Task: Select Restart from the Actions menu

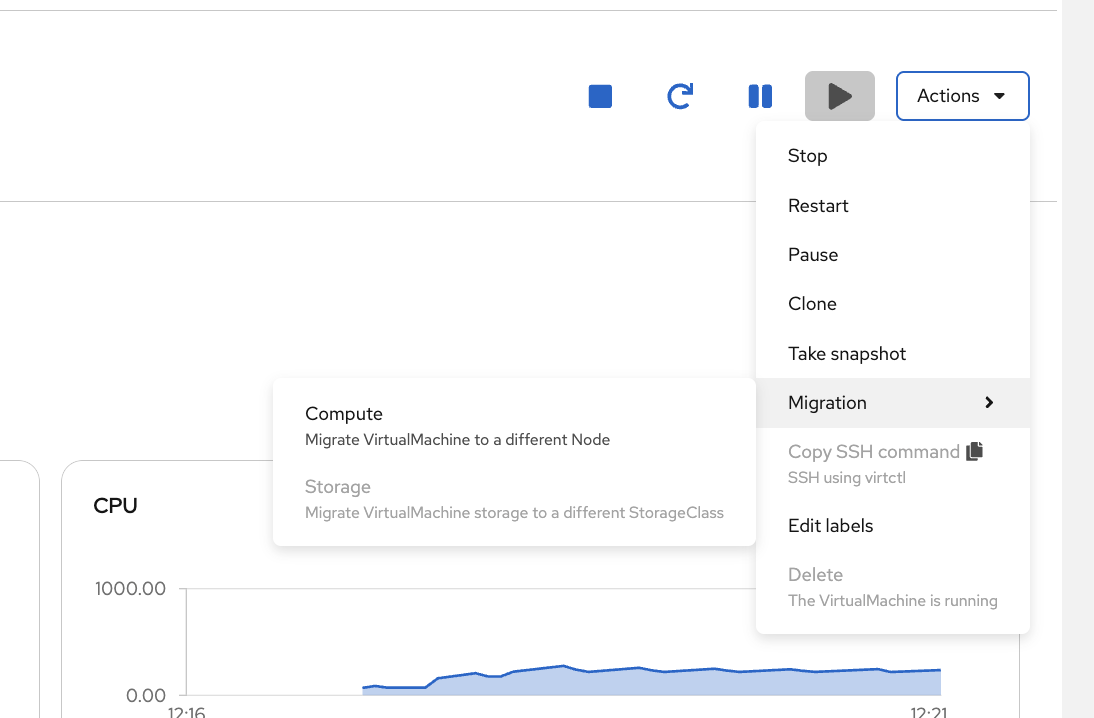Action: click(x=818, y=205)
